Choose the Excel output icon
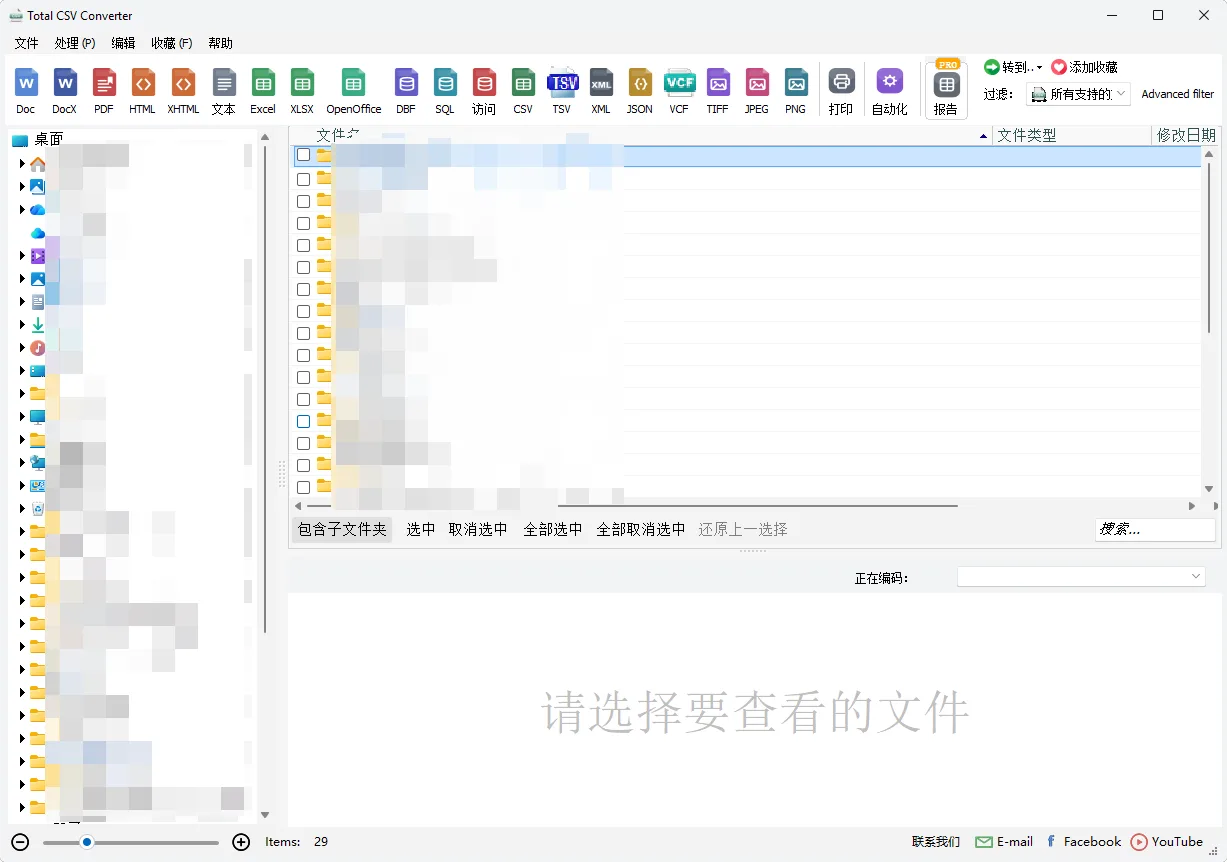Screen dimensions: 1227x862 point(263,91)
